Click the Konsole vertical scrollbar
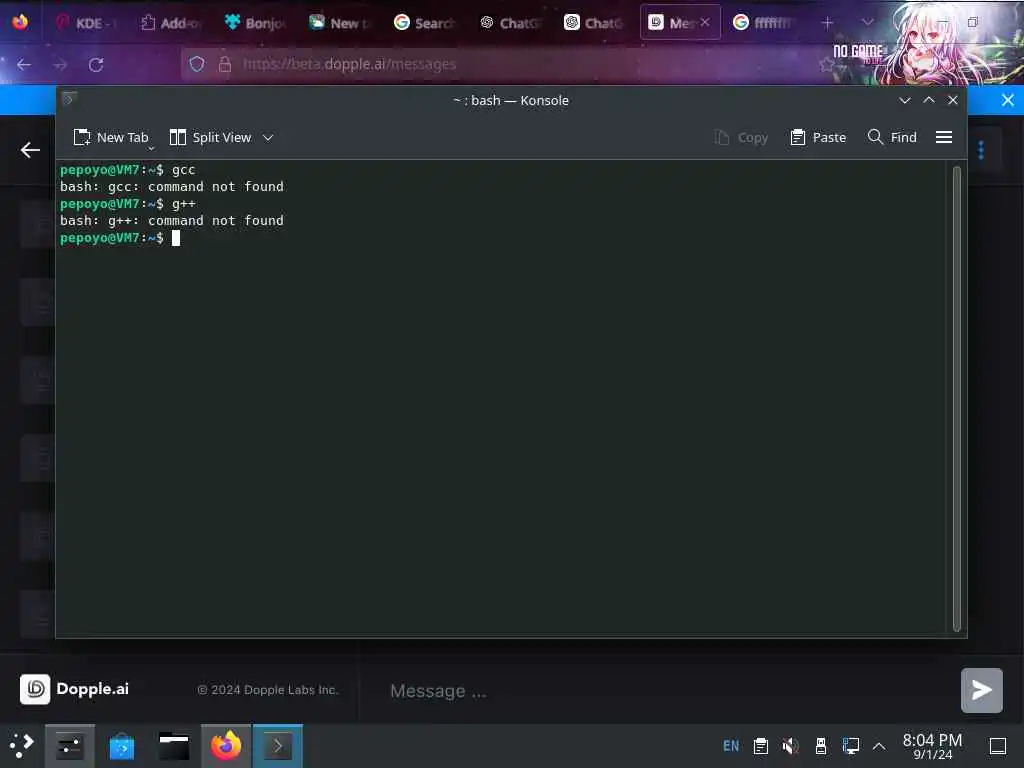 pos(957,398)
